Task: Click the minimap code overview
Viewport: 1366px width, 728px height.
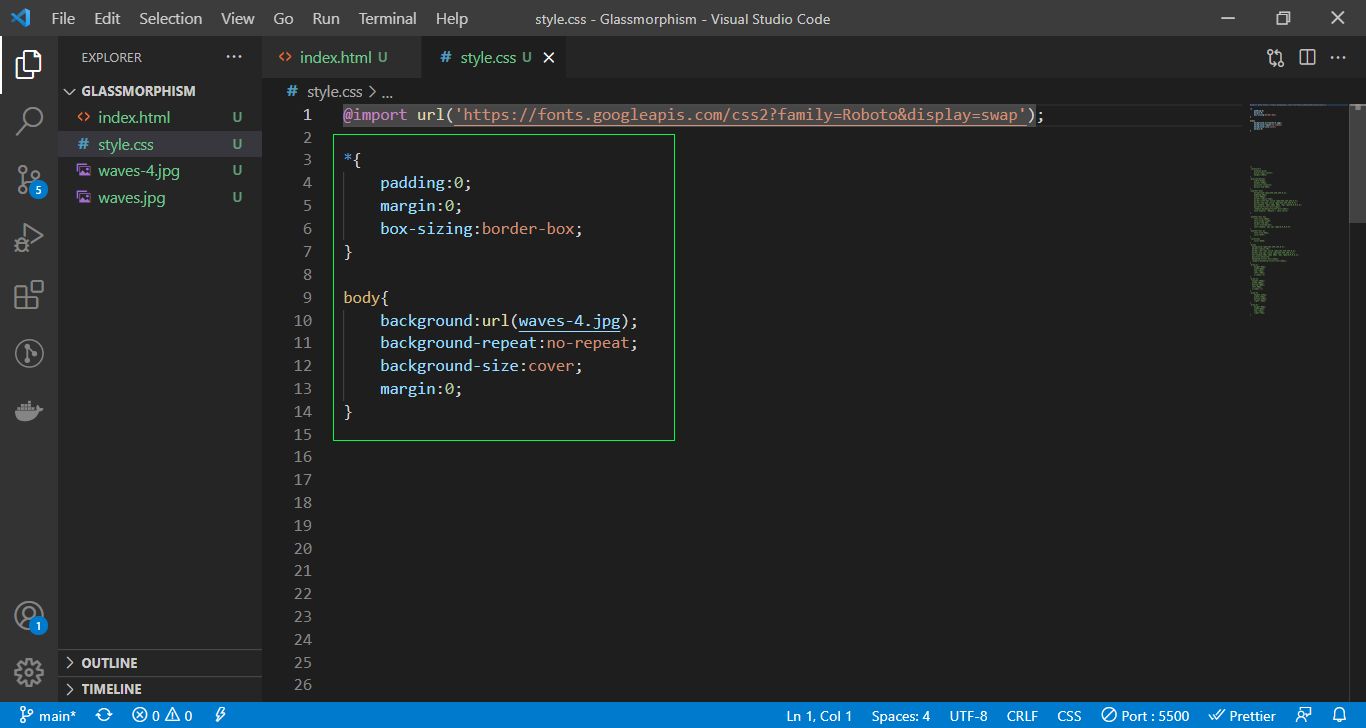Action: pos(1298,210)
